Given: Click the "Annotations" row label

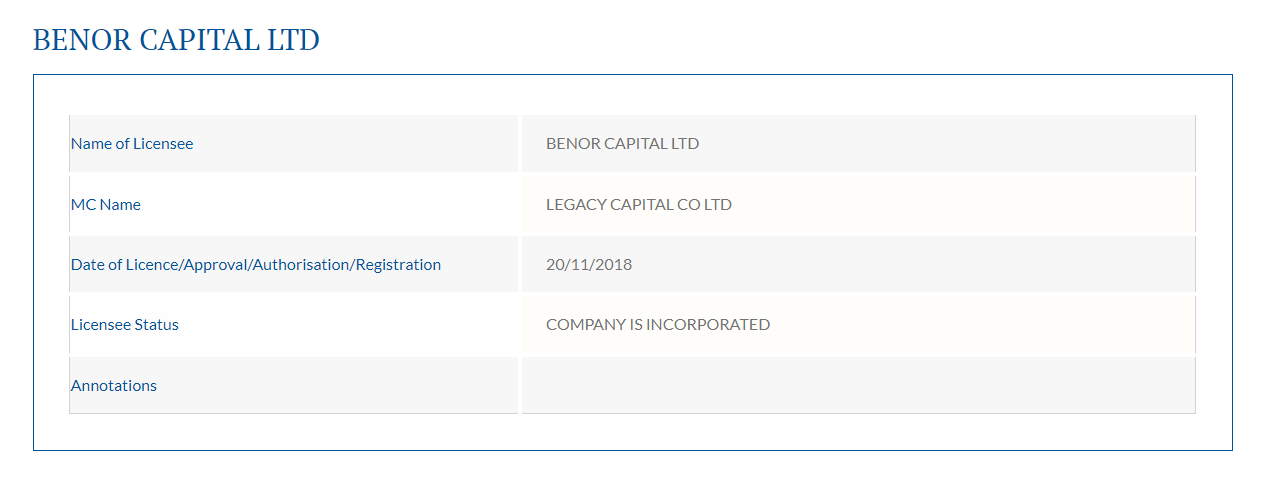Looking at the screenshot, I should 114,386.
